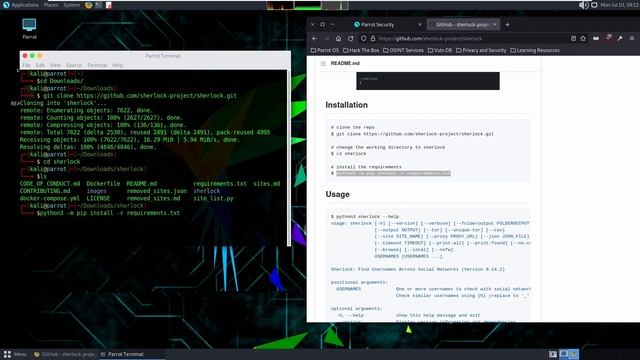Viewport: 640px width, 360px height.
Task: Open the Privacy and Security bookmark folder
Action: tap(481, 51)
